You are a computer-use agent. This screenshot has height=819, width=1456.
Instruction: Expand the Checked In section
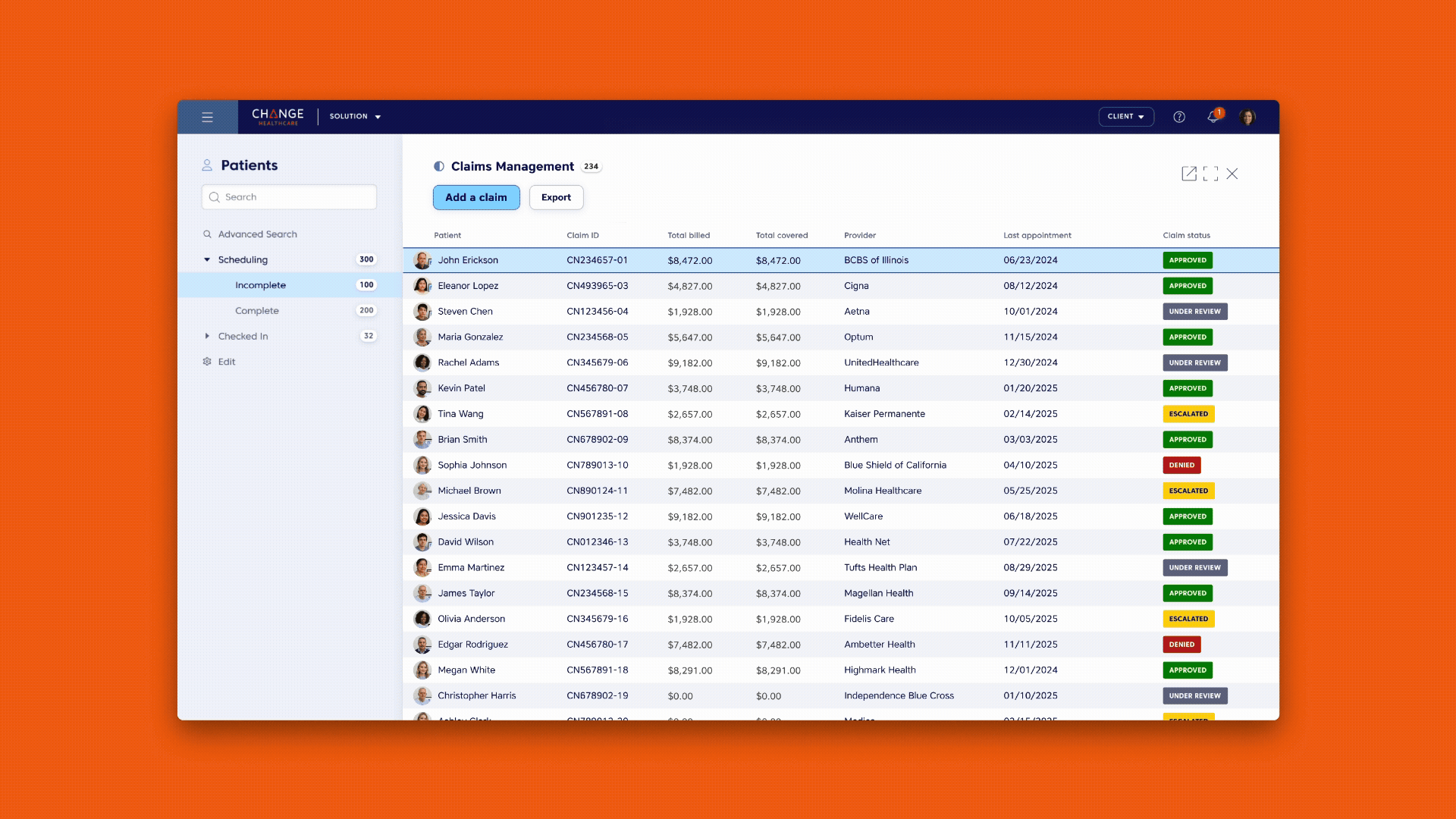207,336
